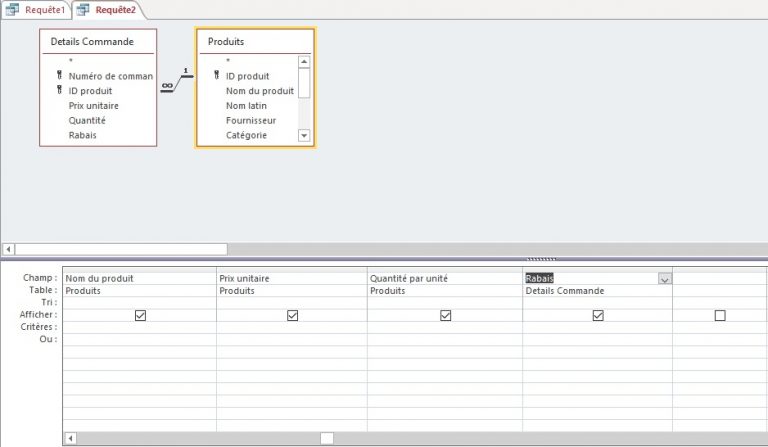
Task: Click key icon beside ID produit in Details Commande
Action: pyautogui.click(x=59, y=90)
